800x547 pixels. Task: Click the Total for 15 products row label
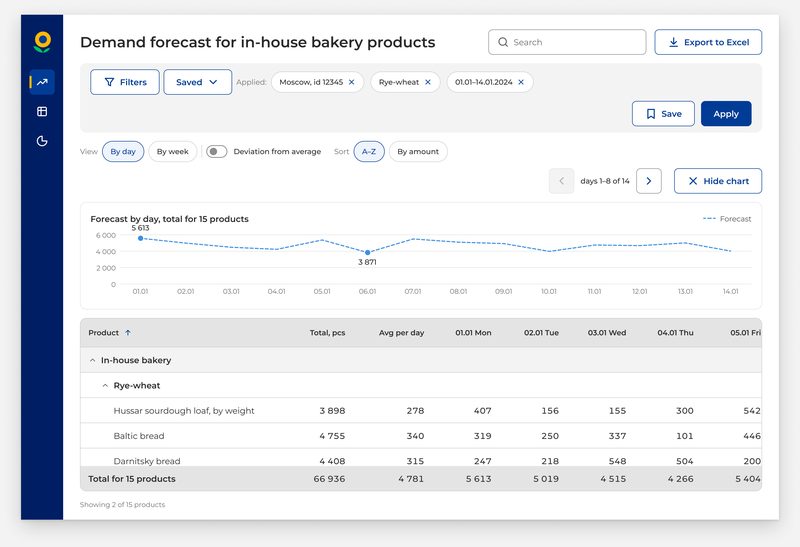(132, 479)
